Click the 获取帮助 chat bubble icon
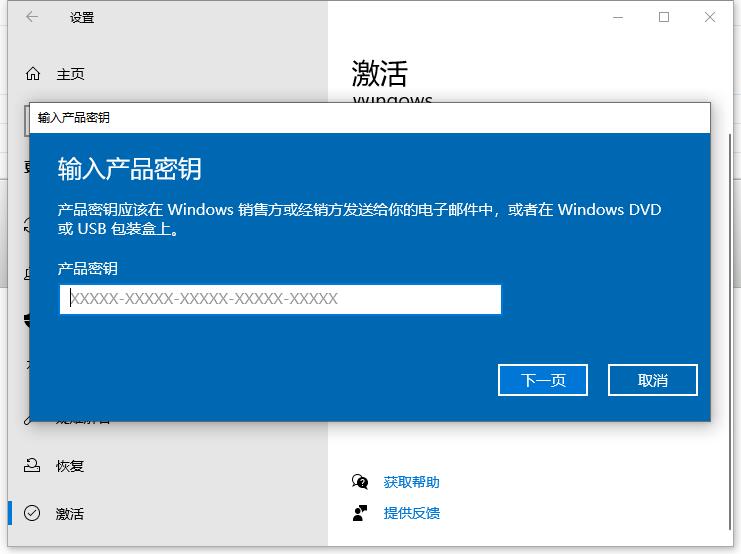Image resolution: width=741 pixels, height=554 pixels. 360,482
